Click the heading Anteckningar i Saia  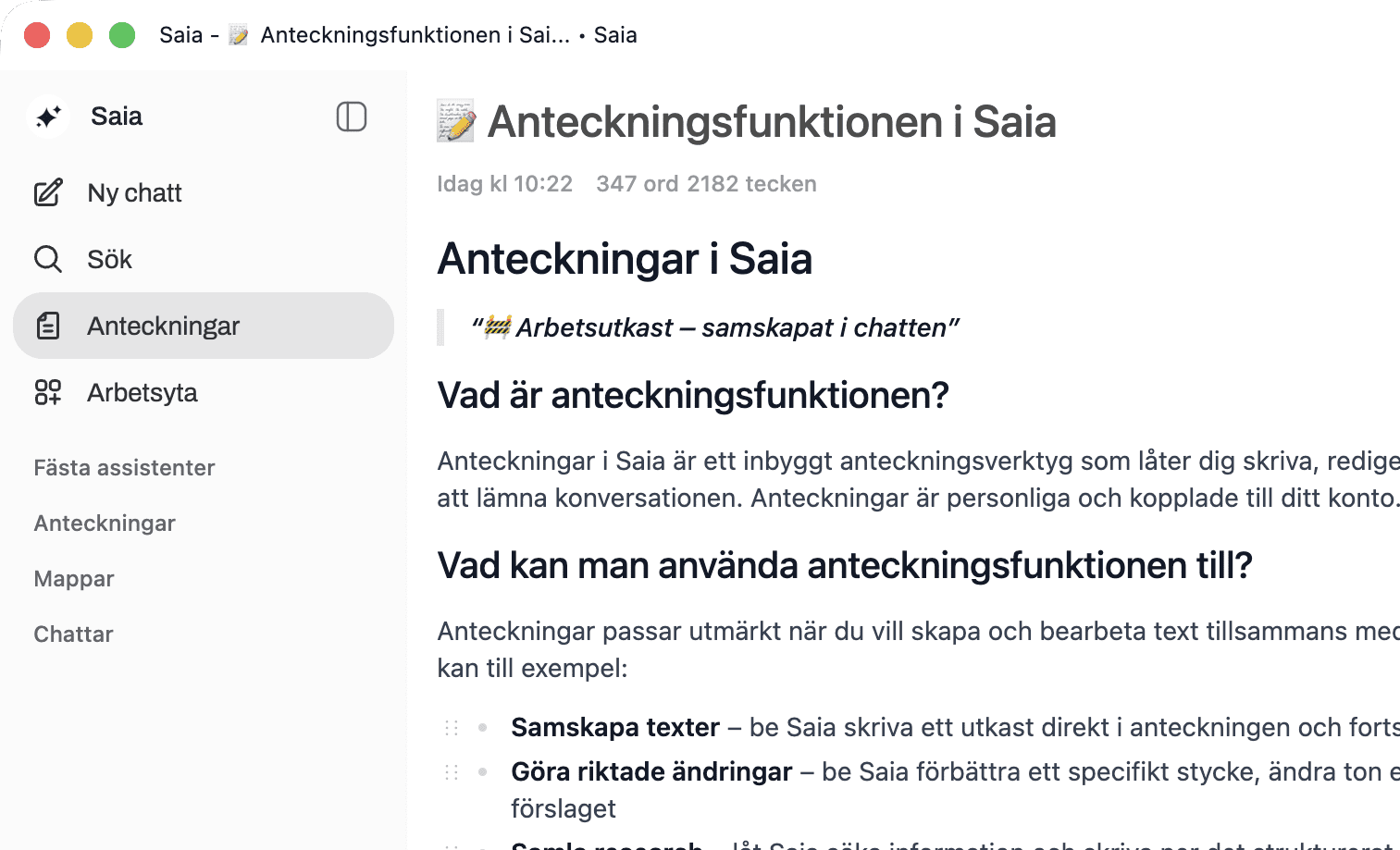pyautogui.click(x=625, y=258)
